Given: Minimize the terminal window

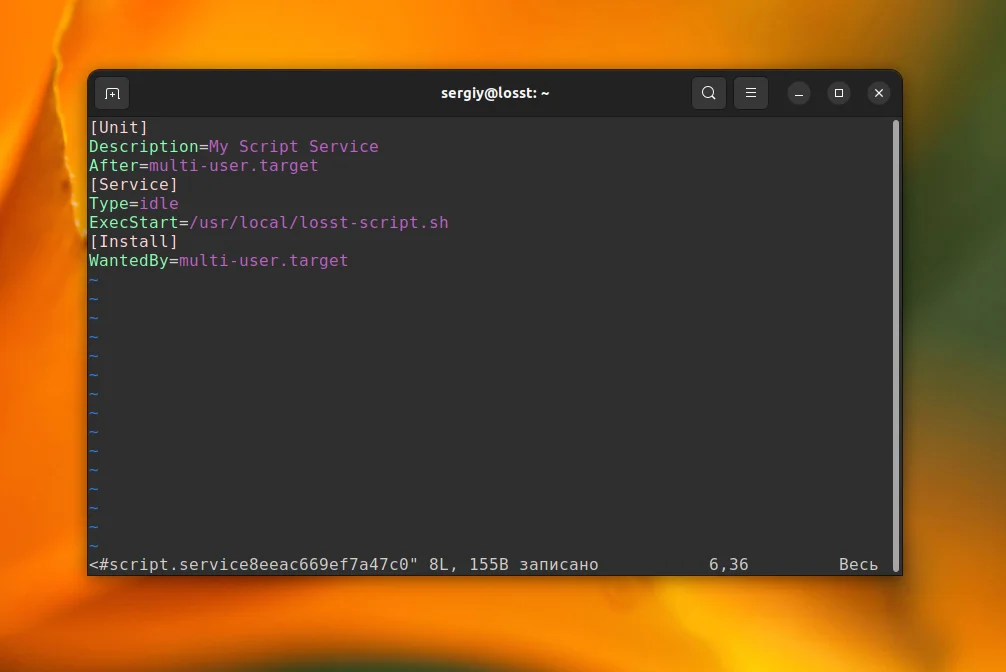Looking at the screenshot, I should pos(799,94).
